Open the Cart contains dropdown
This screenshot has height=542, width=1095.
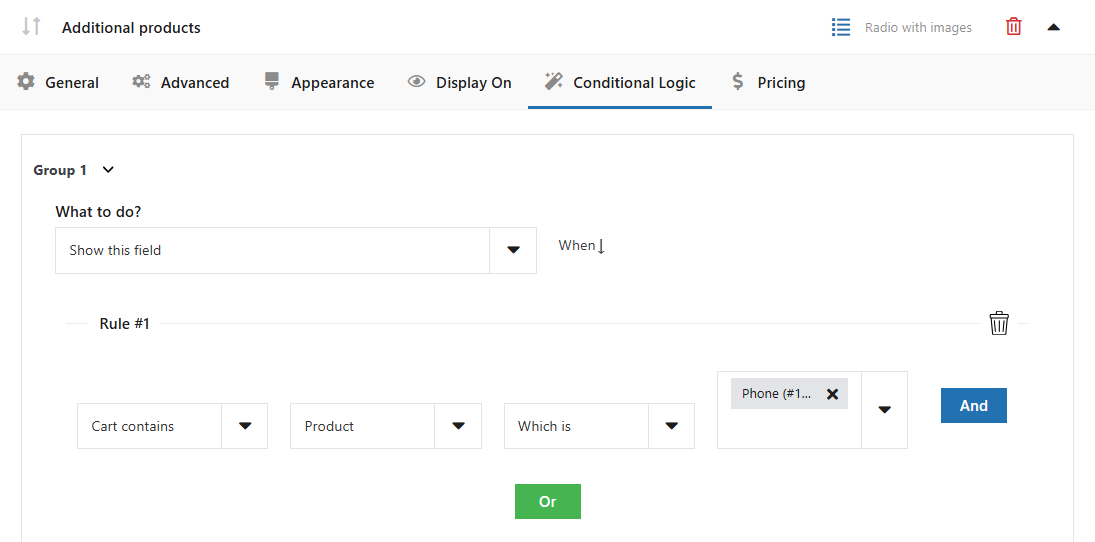coord(172,426)
